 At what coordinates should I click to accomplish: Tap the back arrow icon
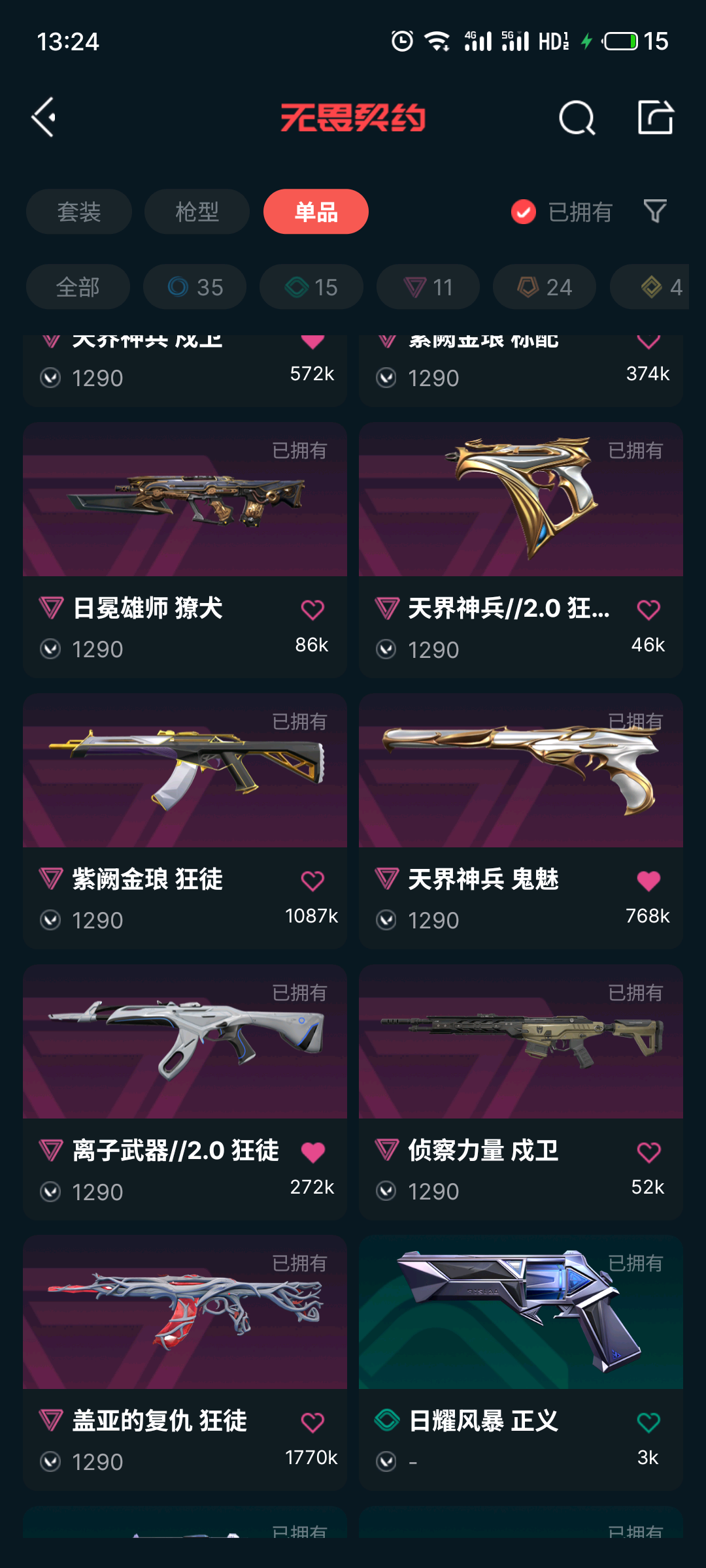(44, 118)
